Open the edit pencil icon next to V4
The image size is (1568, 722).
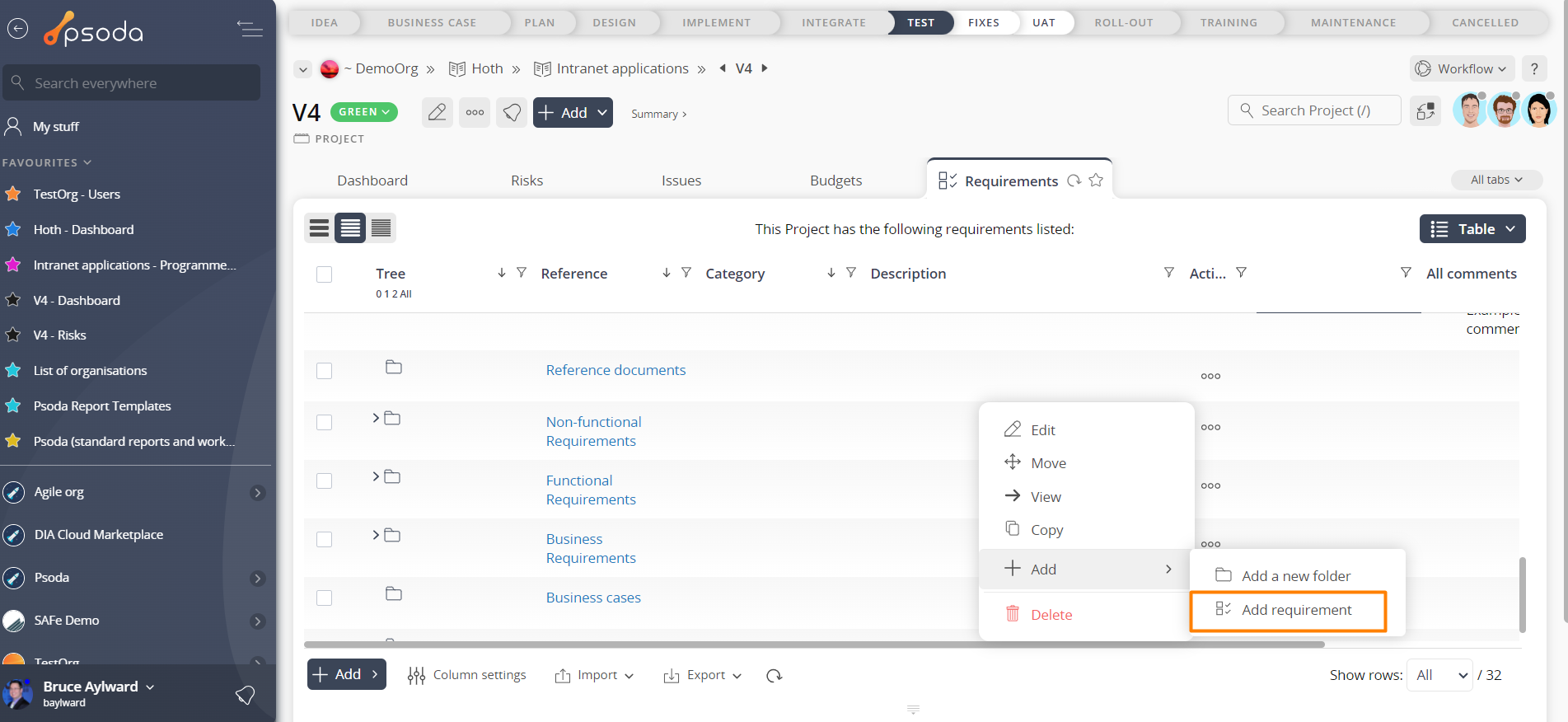point(438,112)
